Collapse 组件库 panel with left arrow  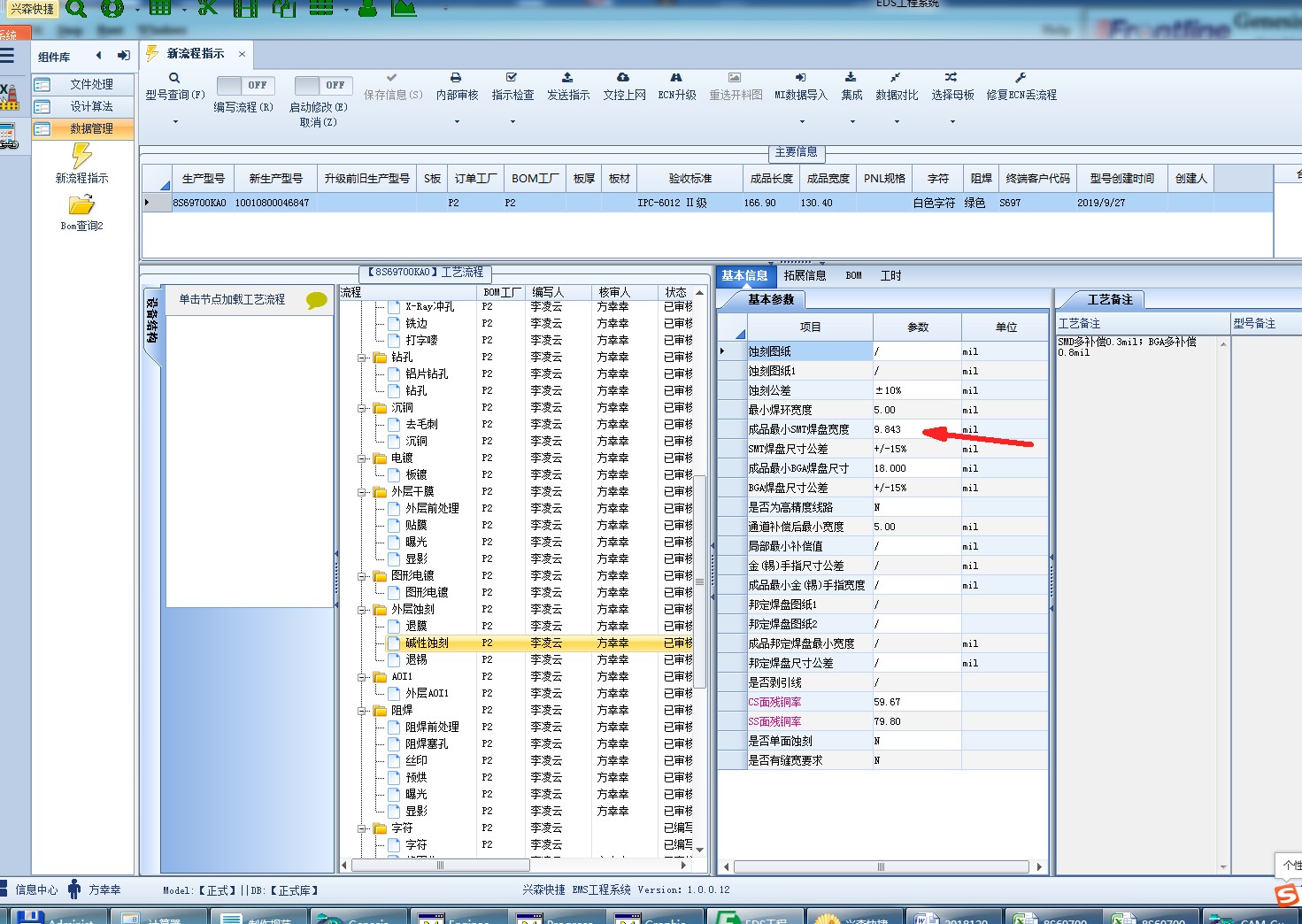pyautogui.click(x=98, y=56)
